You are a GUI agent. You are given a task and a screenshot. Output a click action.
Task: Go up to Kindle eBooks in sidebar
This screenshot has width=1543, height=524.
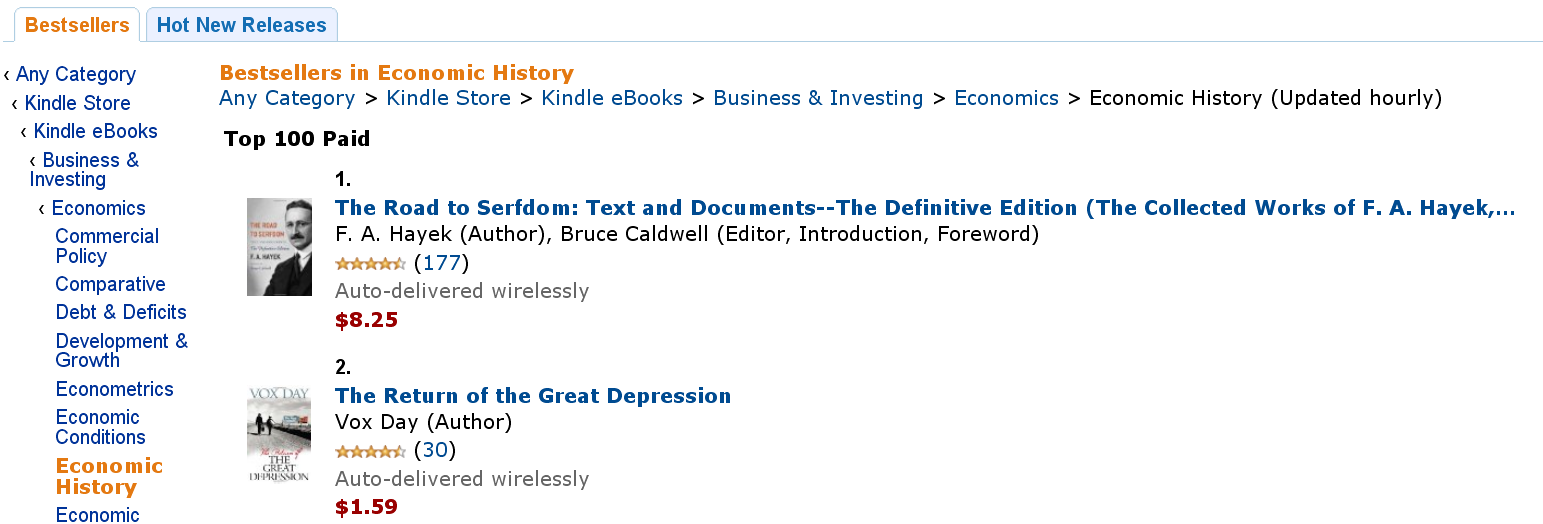tap(96, 131)
